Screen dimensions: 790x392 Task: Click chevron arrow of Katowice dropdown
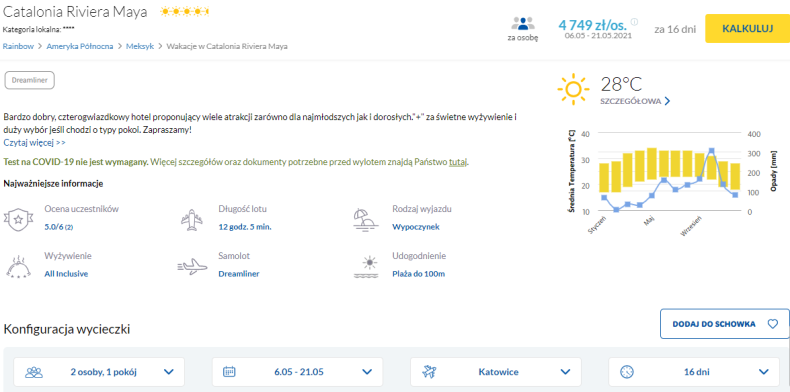tap(565, 372)
